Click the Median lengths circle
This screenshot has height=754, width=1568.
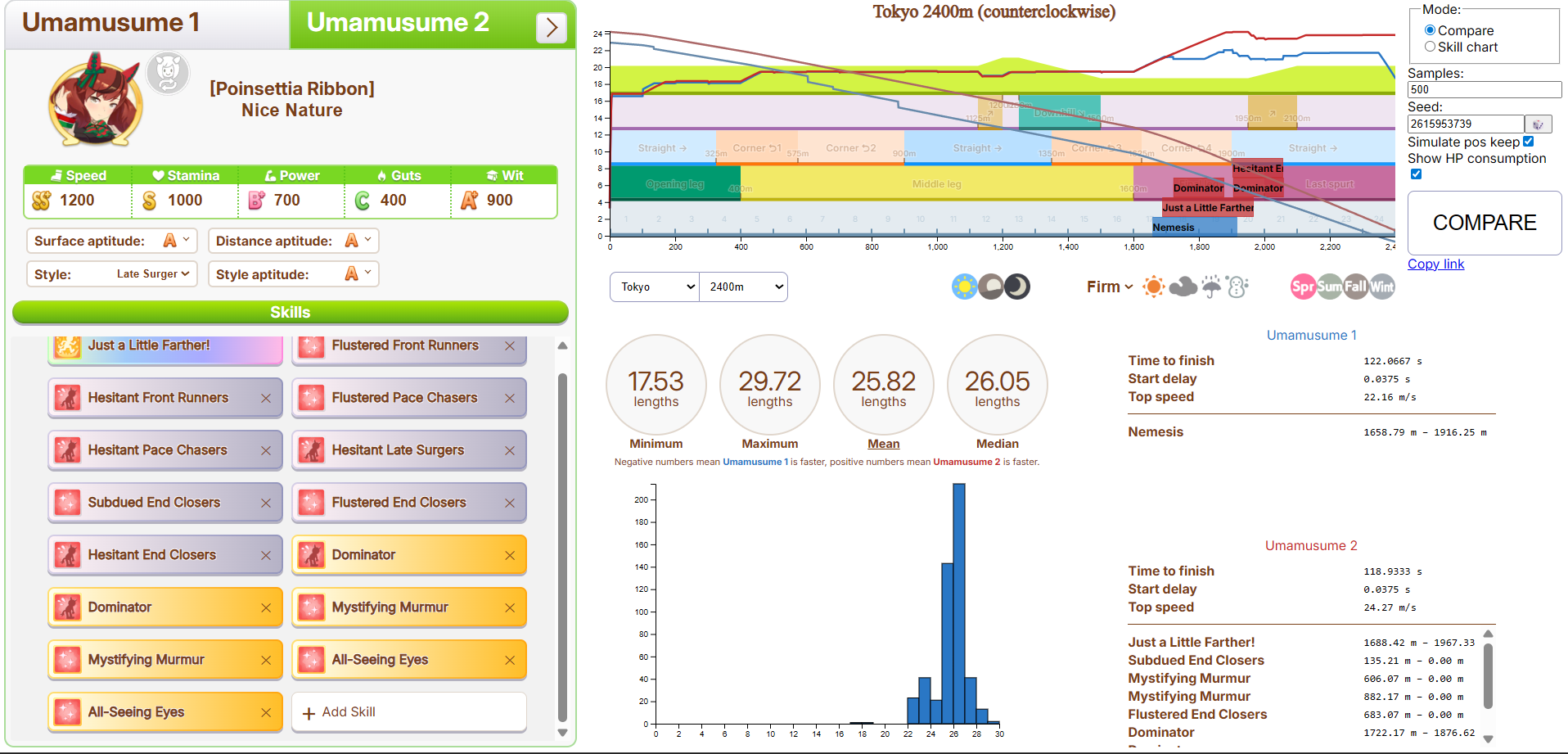tap(998, 385)
